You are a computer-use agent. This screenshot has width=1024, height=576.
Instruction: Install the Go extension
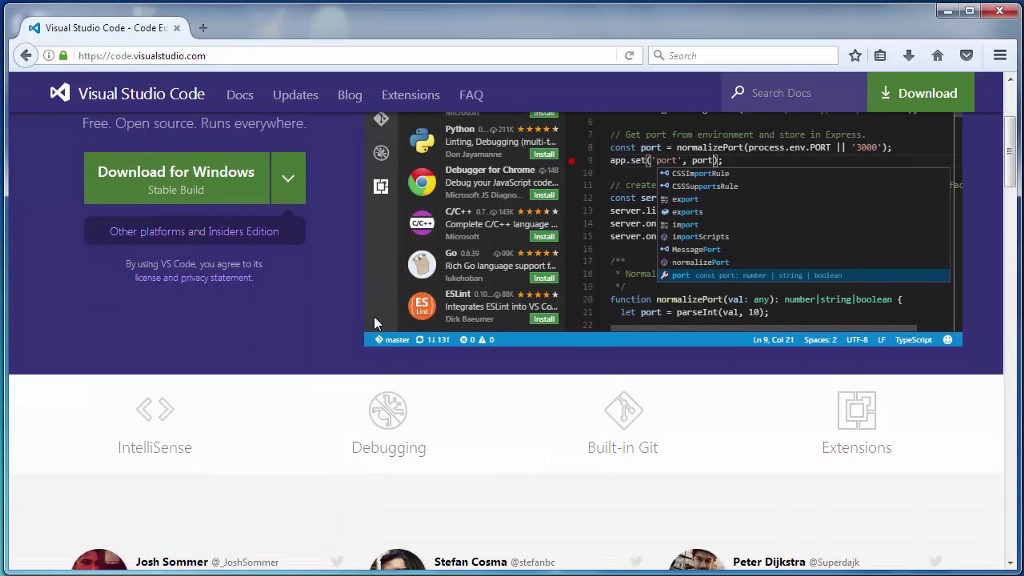coord(543,278)
